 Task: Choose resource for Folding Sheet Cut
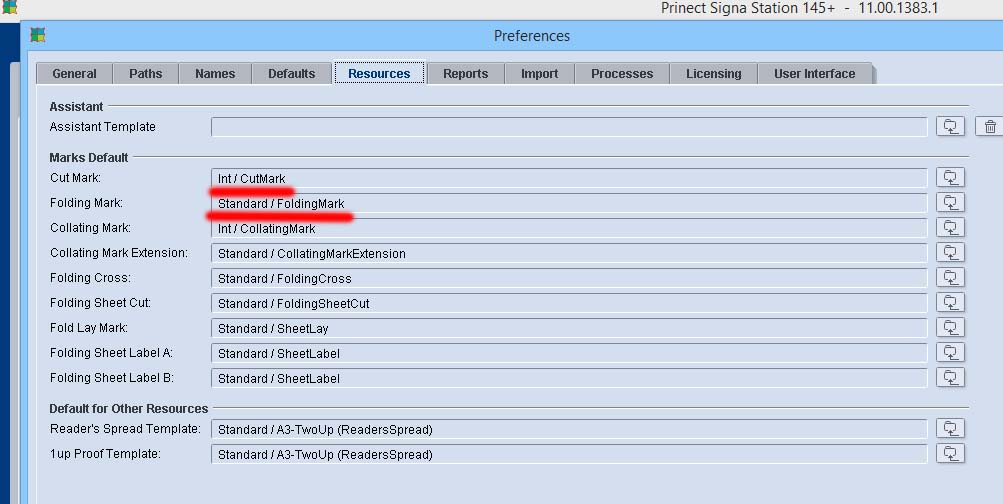[x=950, y=302]
